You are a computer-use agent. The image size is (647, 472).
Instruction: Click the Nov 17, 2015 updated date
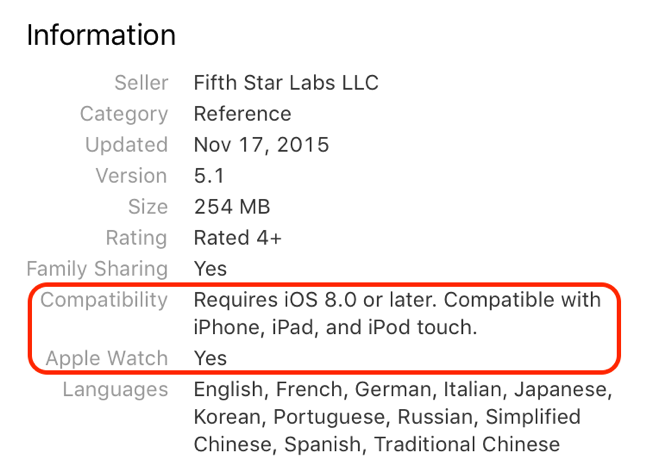261,145
